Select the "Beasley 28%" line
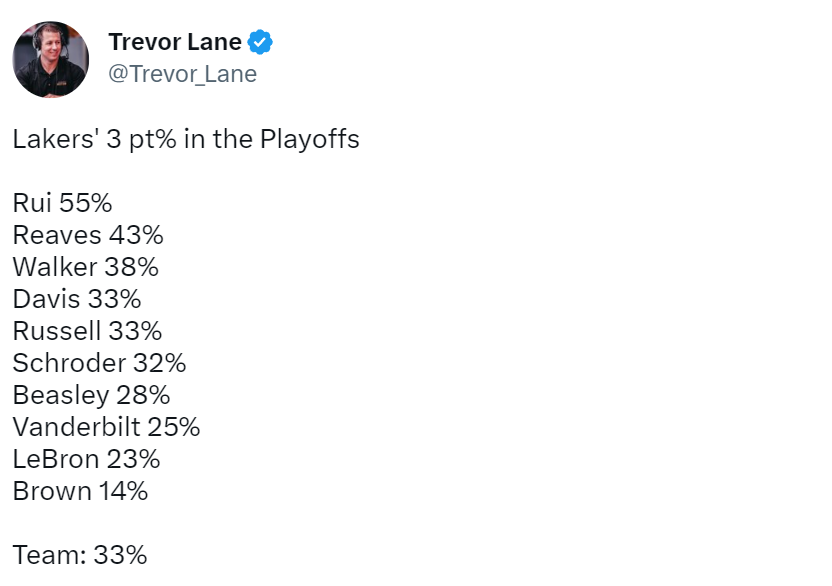The height and width of the screenshot is (586, 832). [91, 395]
